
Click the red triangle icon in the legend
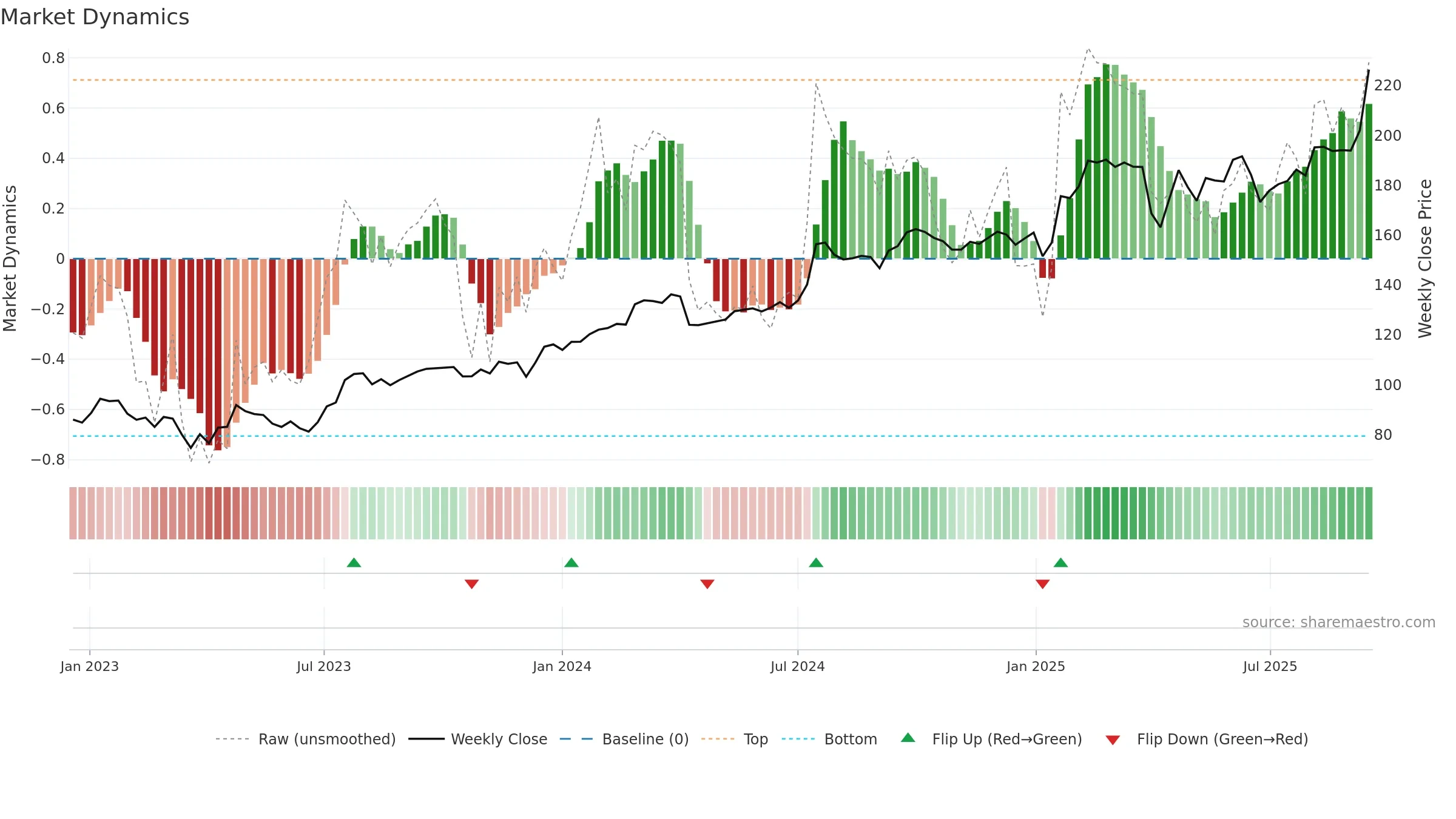(x=1113, y=740)
